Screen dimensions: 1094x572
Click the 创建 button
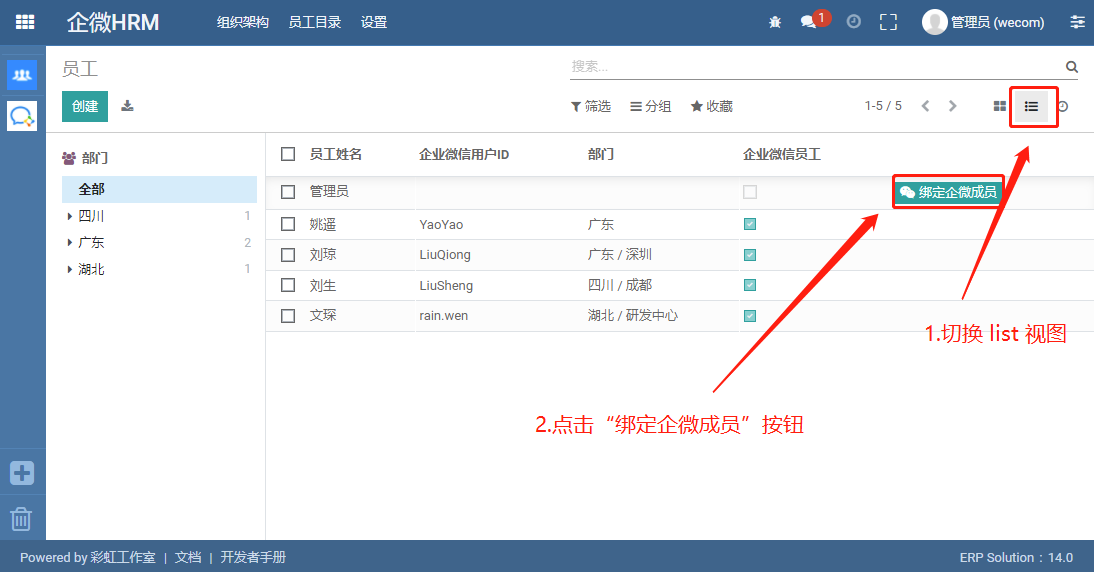[x=85, y=106]
